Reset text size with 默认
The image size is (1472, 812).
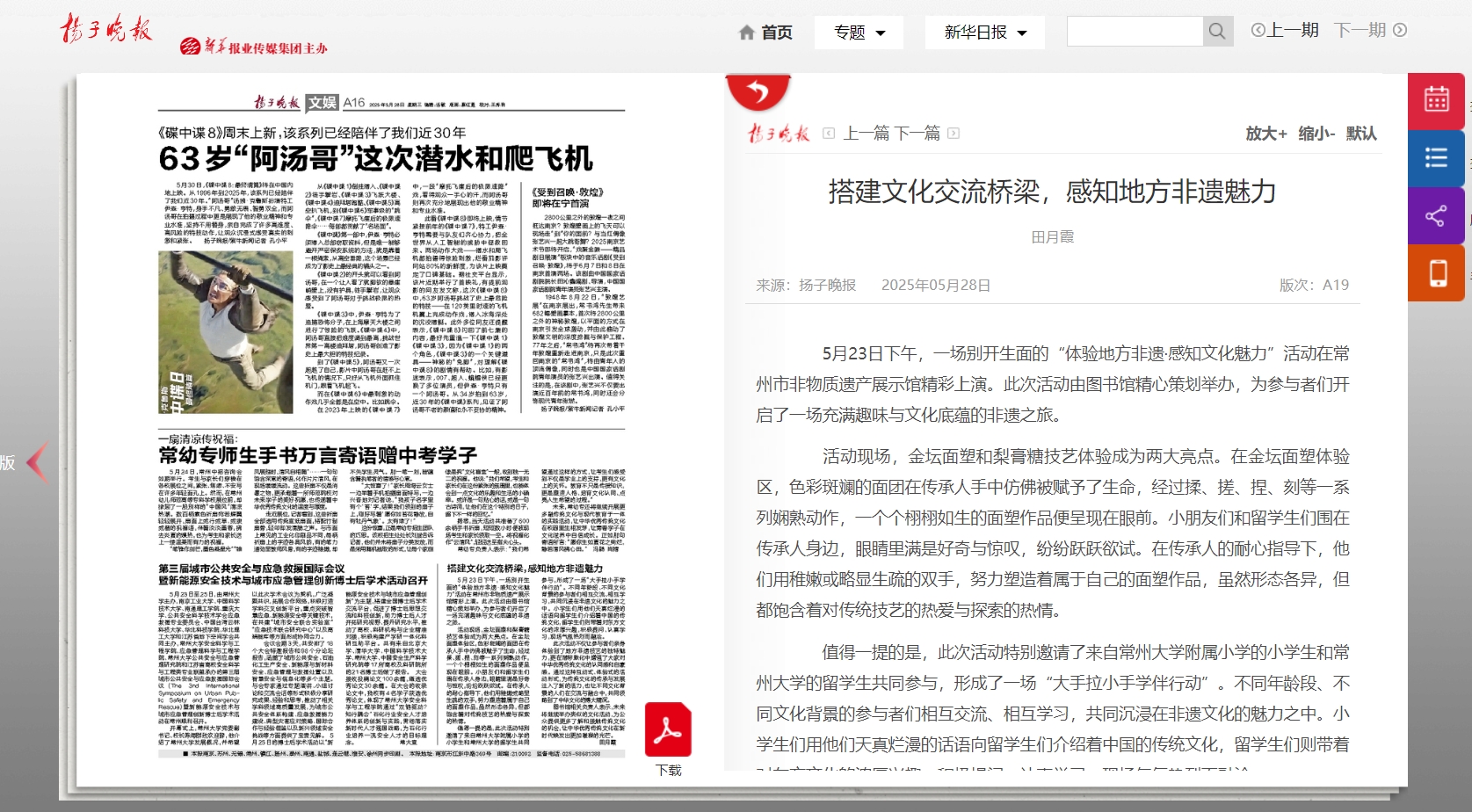click(x=1360, y=134)
